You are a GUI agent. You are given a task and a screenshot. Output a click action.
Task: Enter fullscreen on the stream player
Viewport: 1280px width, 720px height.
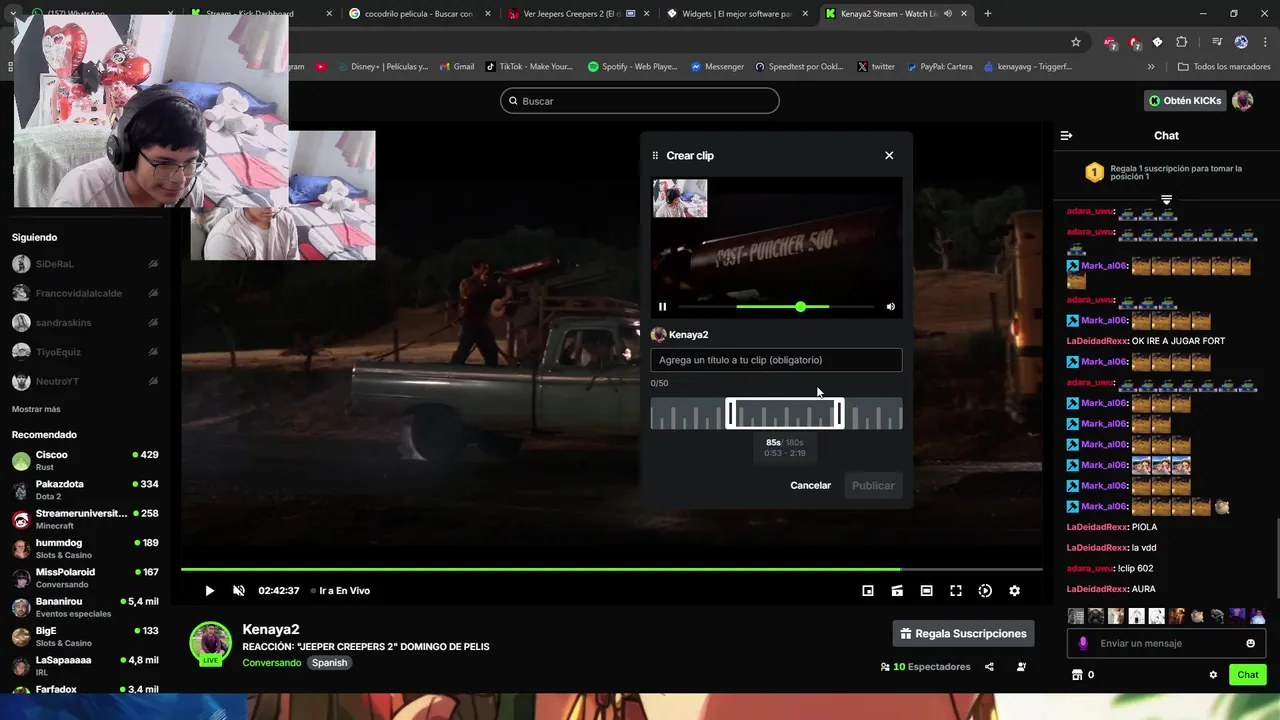pyautogui.click(x=956, y=591)
